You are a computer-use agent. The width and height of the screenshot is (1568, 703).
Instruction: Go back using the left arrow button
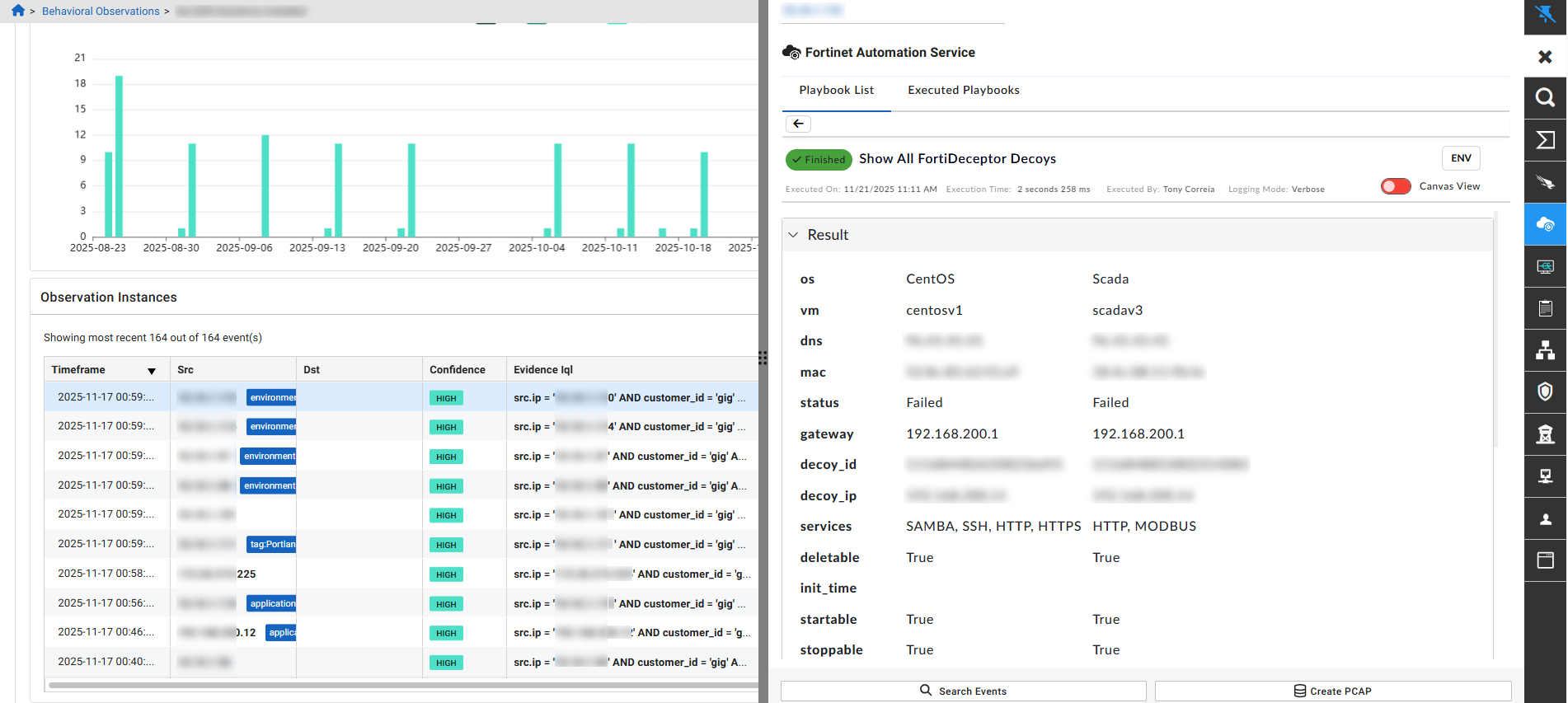click(798, 124)
